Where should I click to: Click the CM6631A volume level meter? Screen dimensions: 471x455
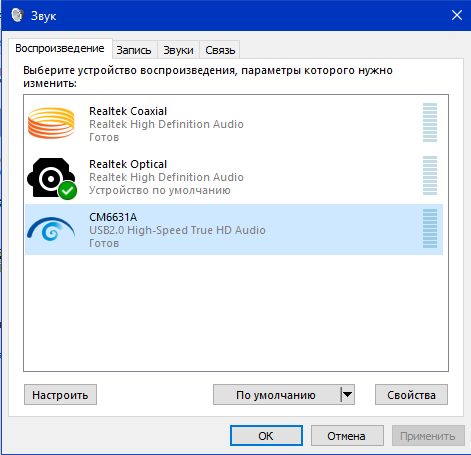click(x=430, y=229)
